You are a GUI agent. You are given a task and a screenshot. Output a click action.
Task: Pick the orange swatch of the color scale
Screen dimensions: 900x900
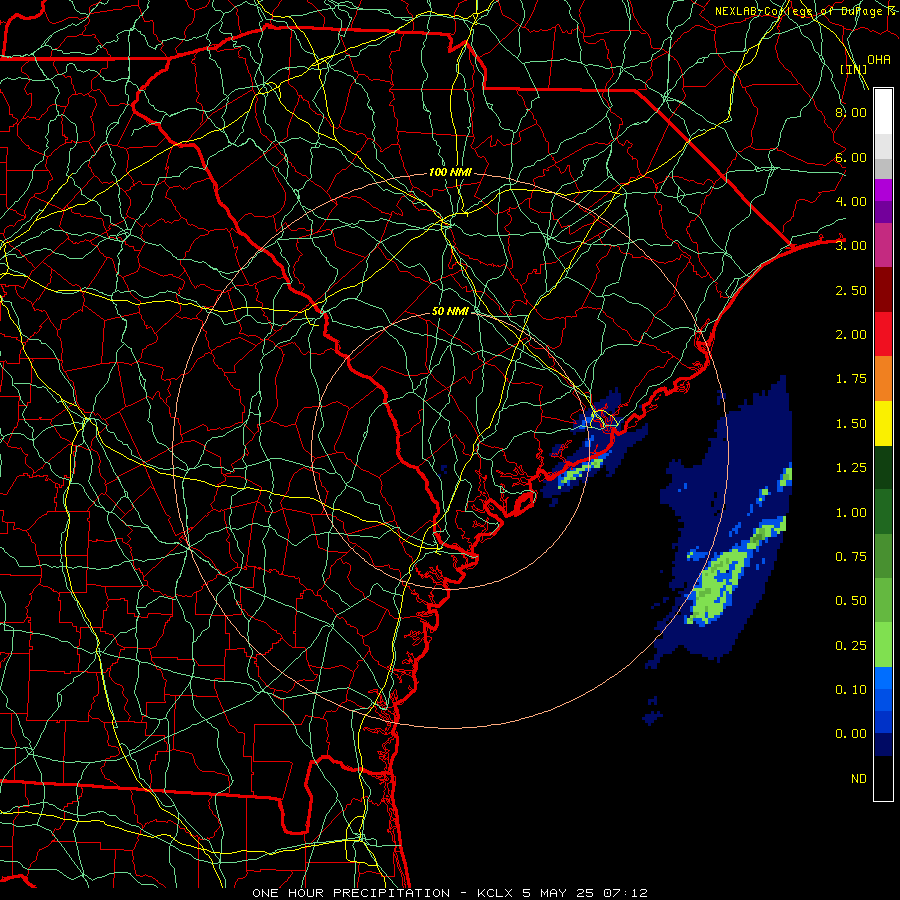883,379
